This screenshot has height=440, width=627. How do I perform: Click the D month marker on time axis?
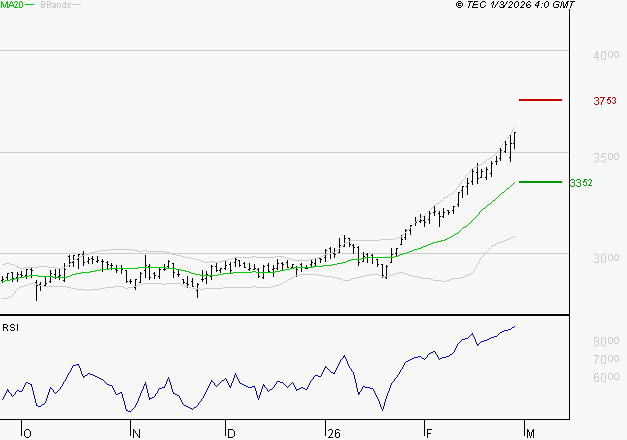point(231,434)
